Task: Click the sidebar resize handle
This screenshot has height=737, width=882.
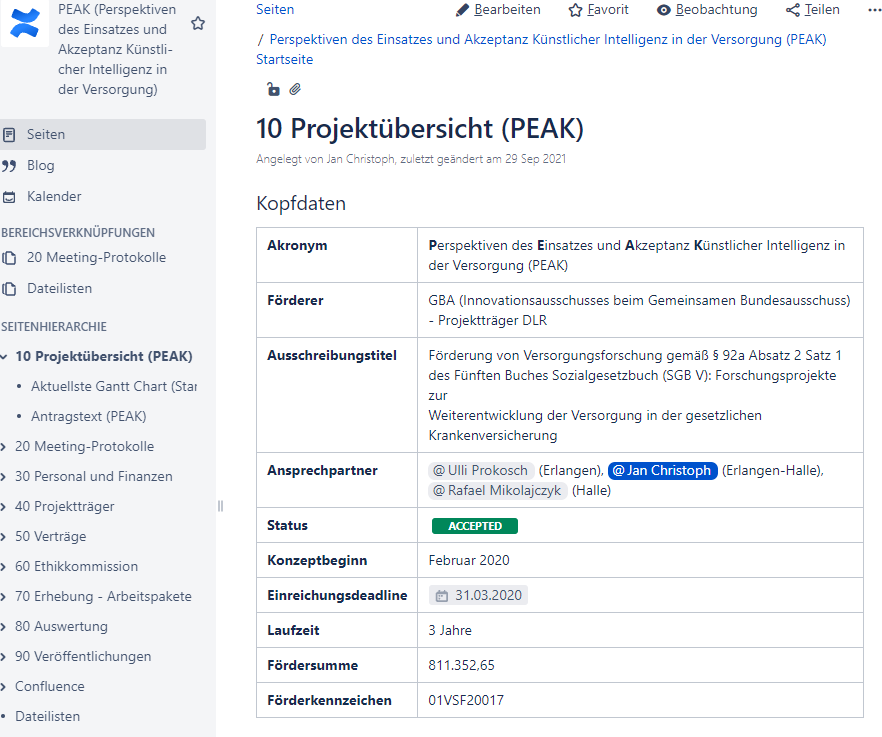Action: 220,506
